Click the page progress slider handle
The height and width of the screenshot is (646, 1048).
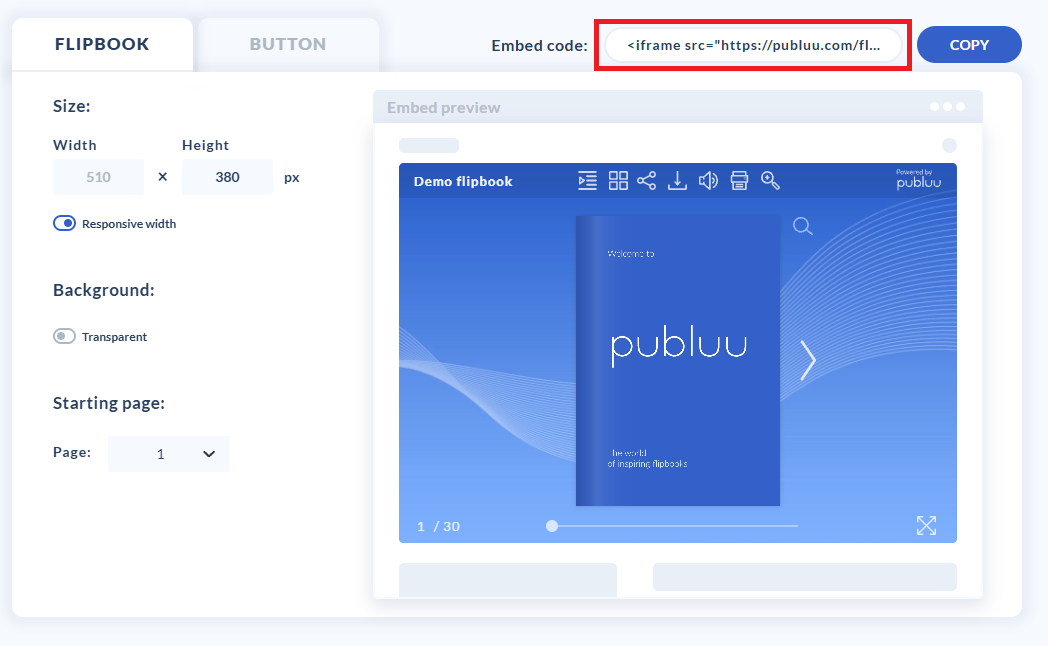[551, 526]
